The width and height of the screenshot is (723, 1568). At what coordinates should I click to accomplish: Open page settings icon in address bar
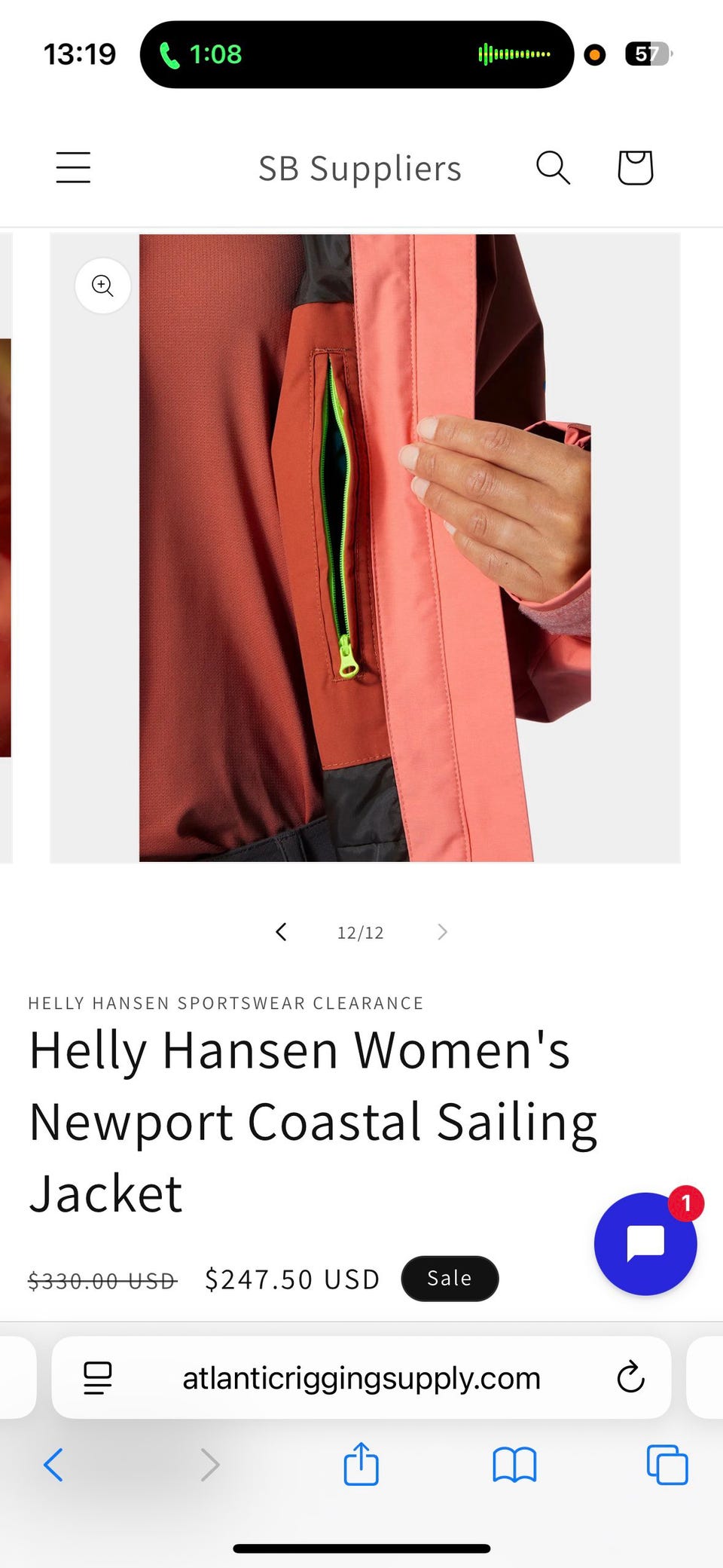pos(97,1378)
